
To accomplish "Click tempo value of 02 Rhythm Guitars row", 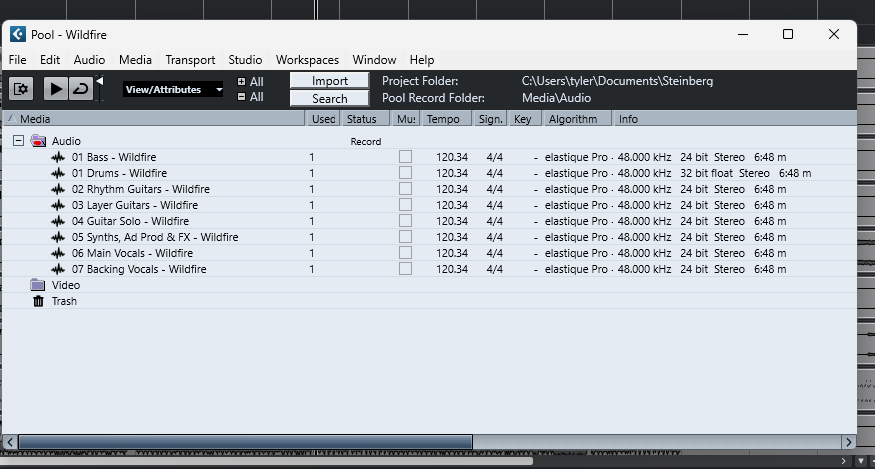I will [x=452, y=189].
